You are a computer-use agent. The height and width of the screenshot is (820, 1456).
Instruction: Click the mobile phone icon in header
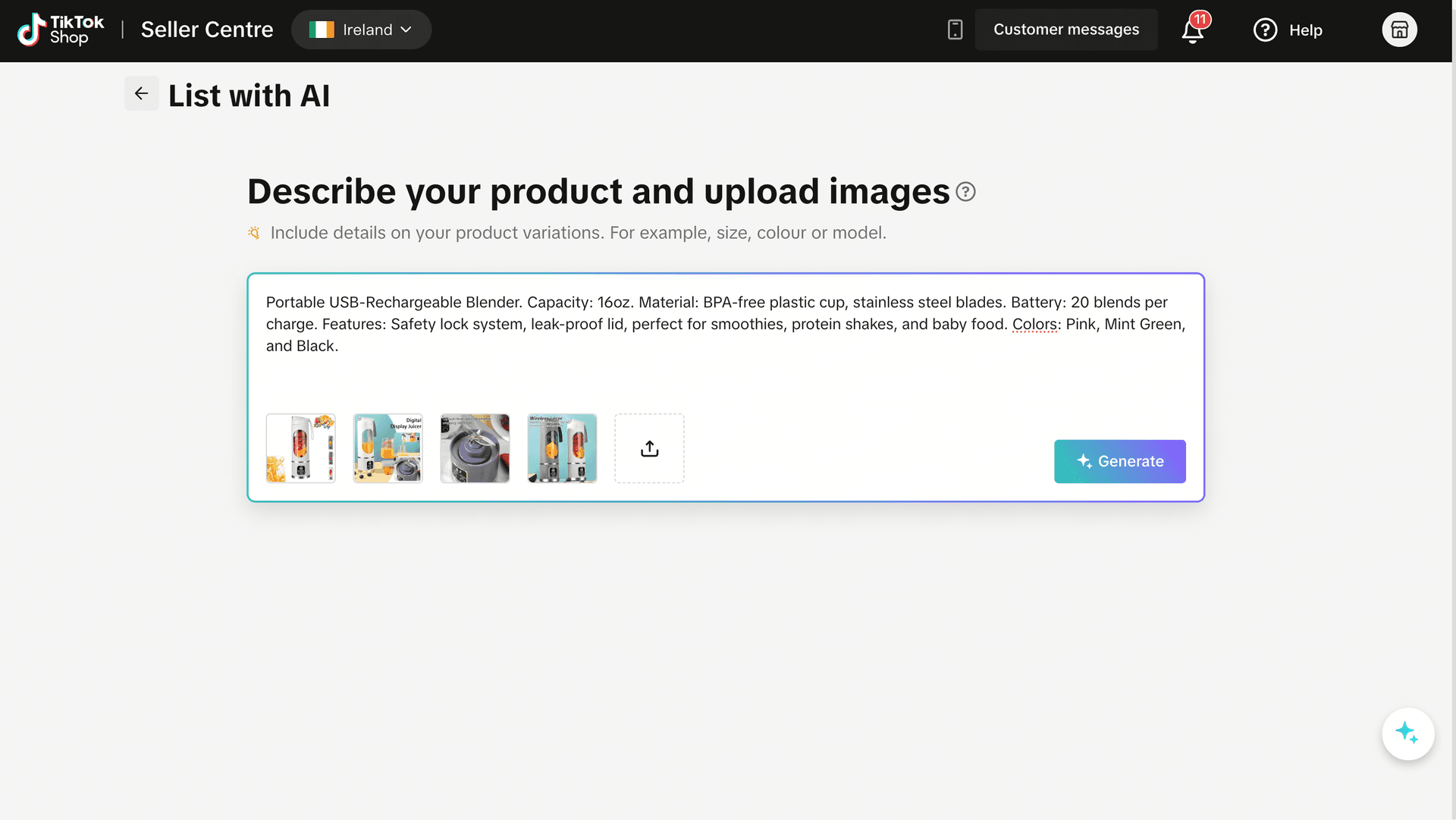click(955, 30)
